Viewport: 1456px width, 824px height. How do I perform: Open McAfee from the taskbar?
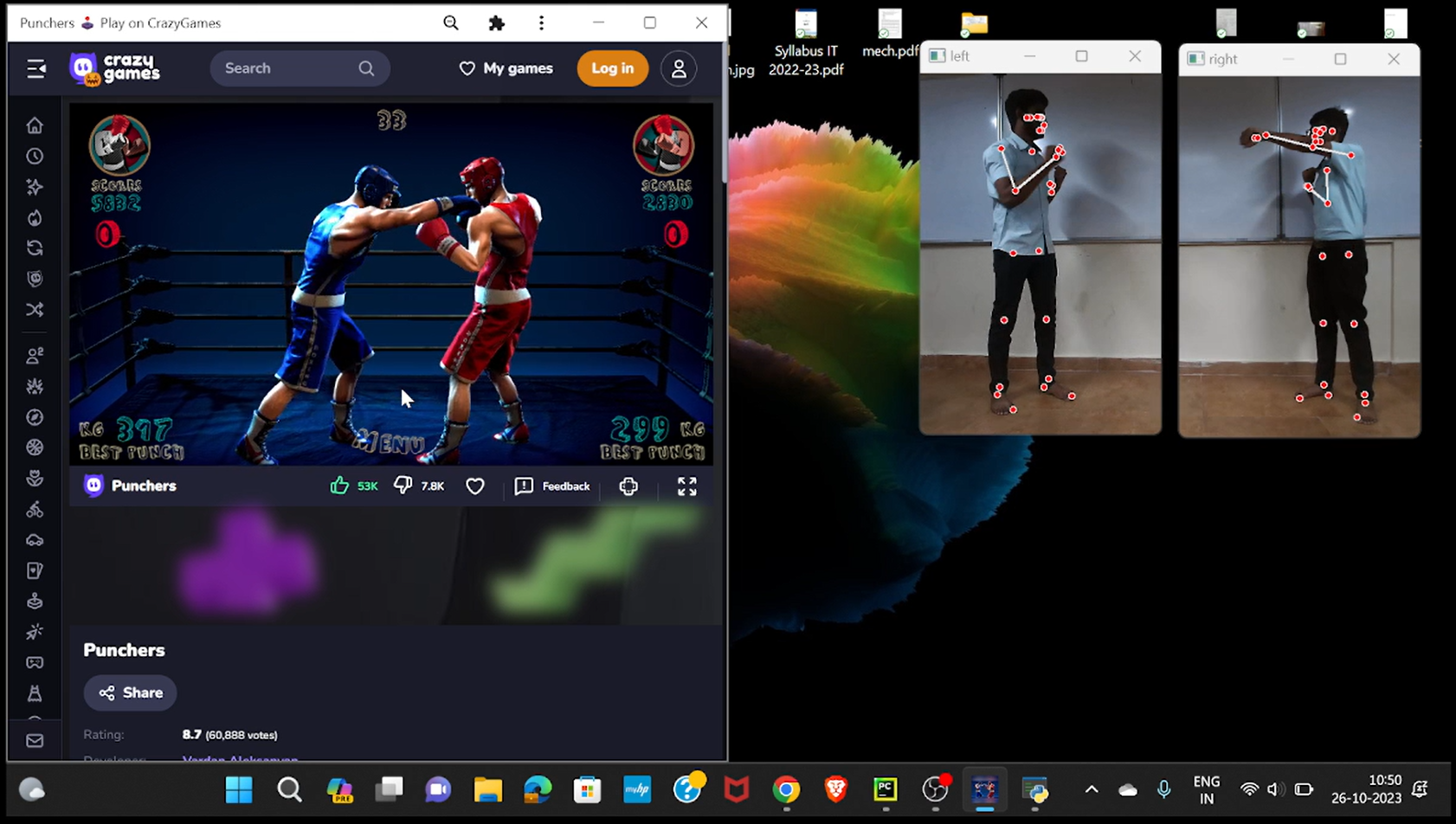pos(737,789)
